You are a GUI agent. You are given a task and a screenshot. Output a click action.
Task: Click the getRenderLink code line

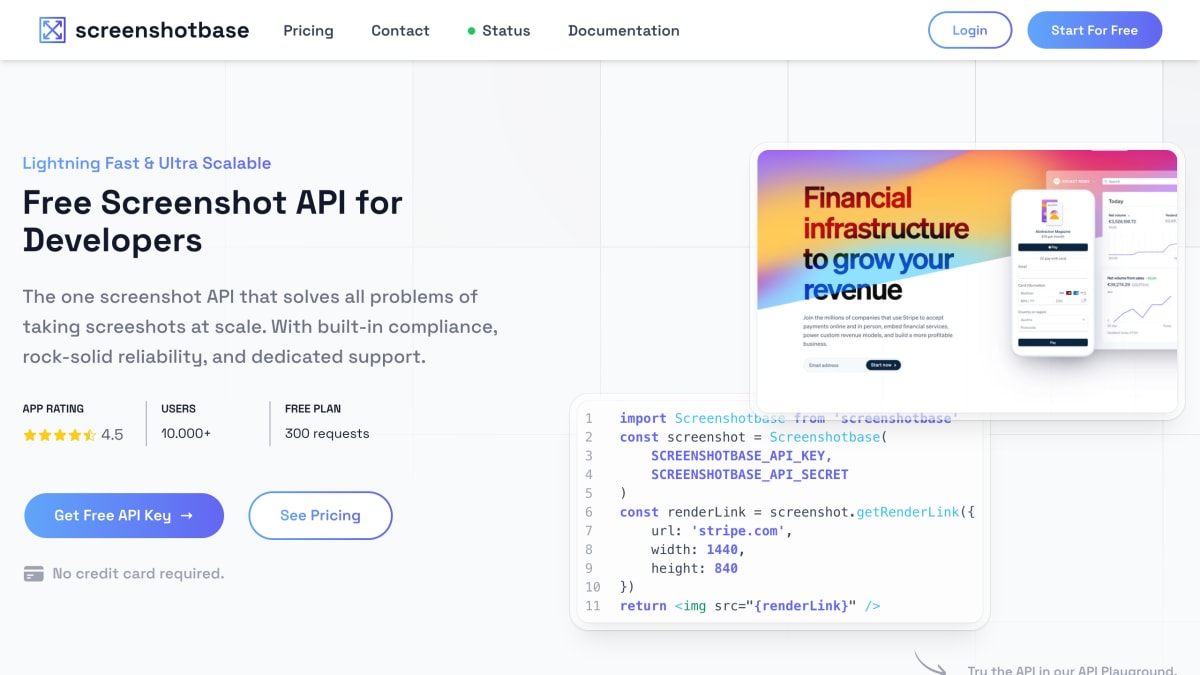797,512
